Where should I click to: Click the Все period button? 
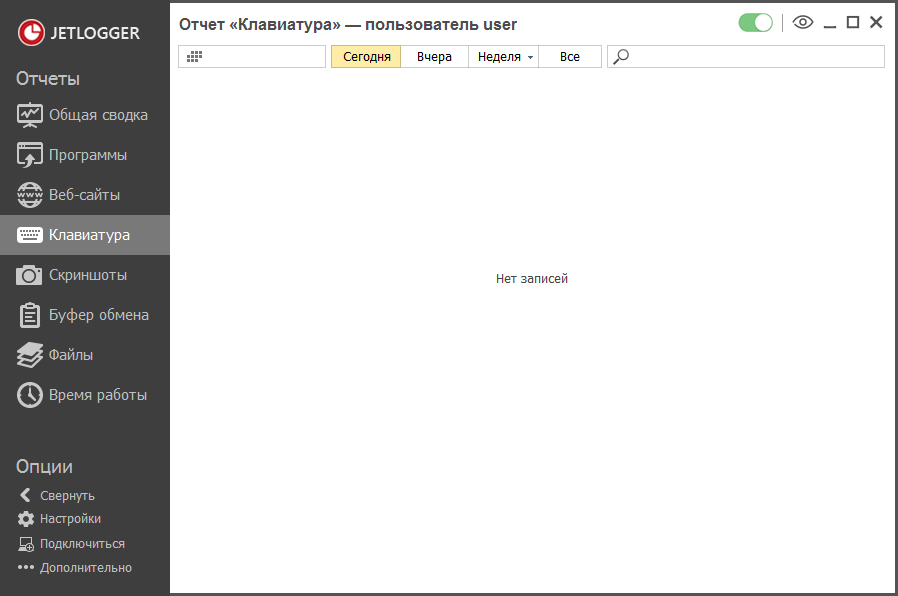tap(570, 57)
